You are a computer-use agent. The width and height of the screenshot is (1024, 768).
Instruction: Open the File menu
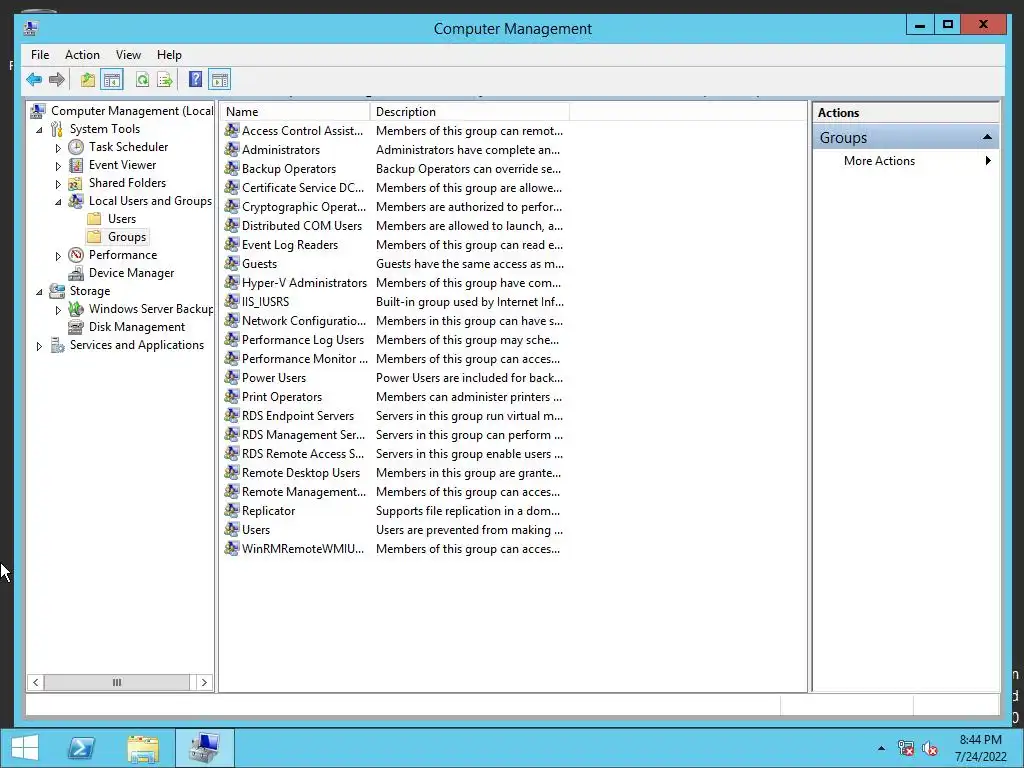[x=40, y=55]
